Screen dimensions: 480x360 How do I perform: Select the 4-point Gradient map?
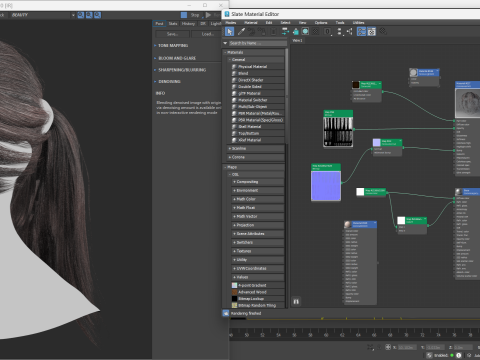coord(257,285)
